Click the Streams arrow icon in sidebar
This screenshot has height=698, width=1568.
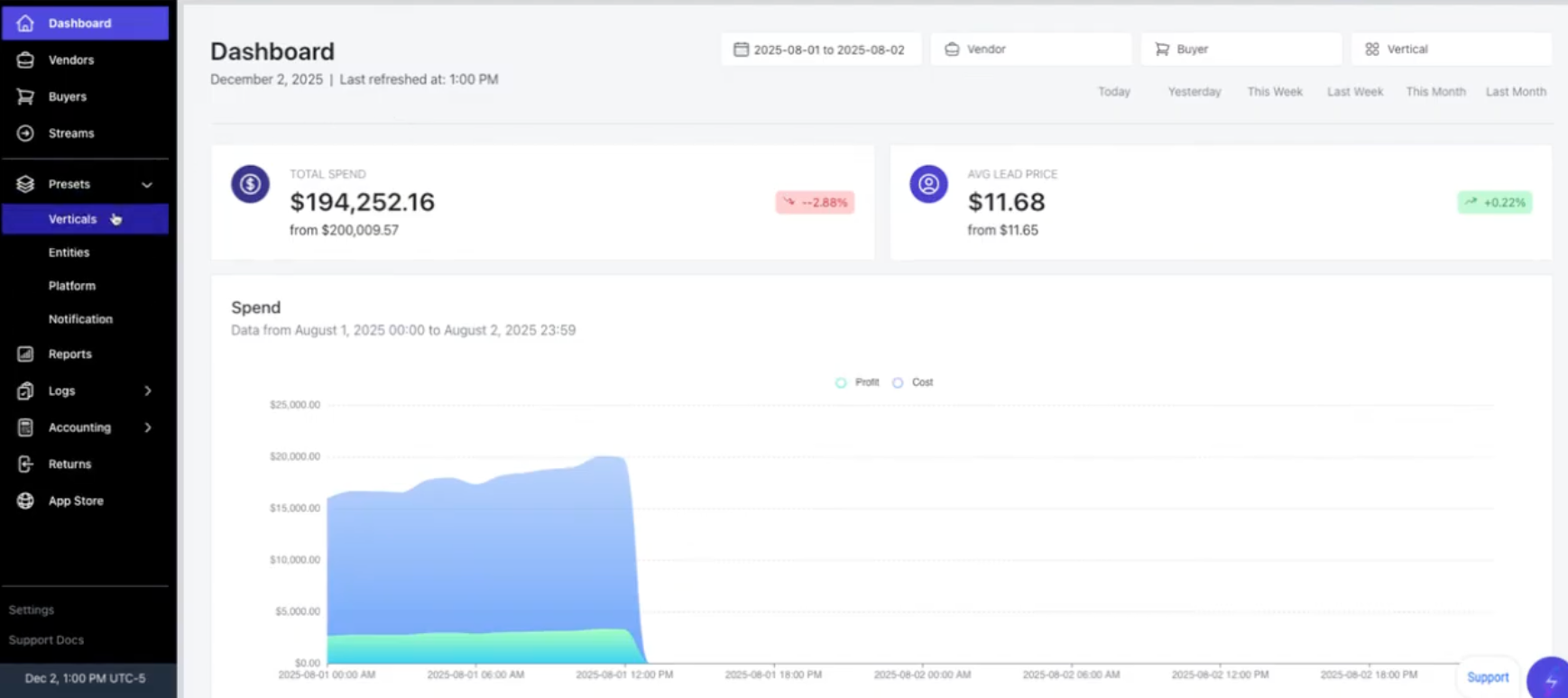25,133
